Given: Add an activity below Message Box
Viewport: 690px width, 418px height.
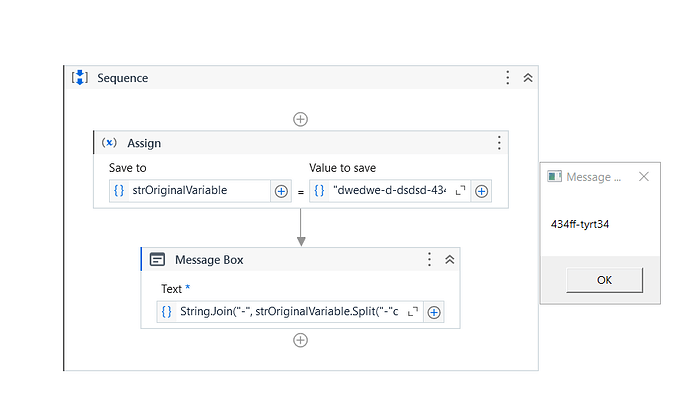Looking at the screenshot, I should point(300,340).
